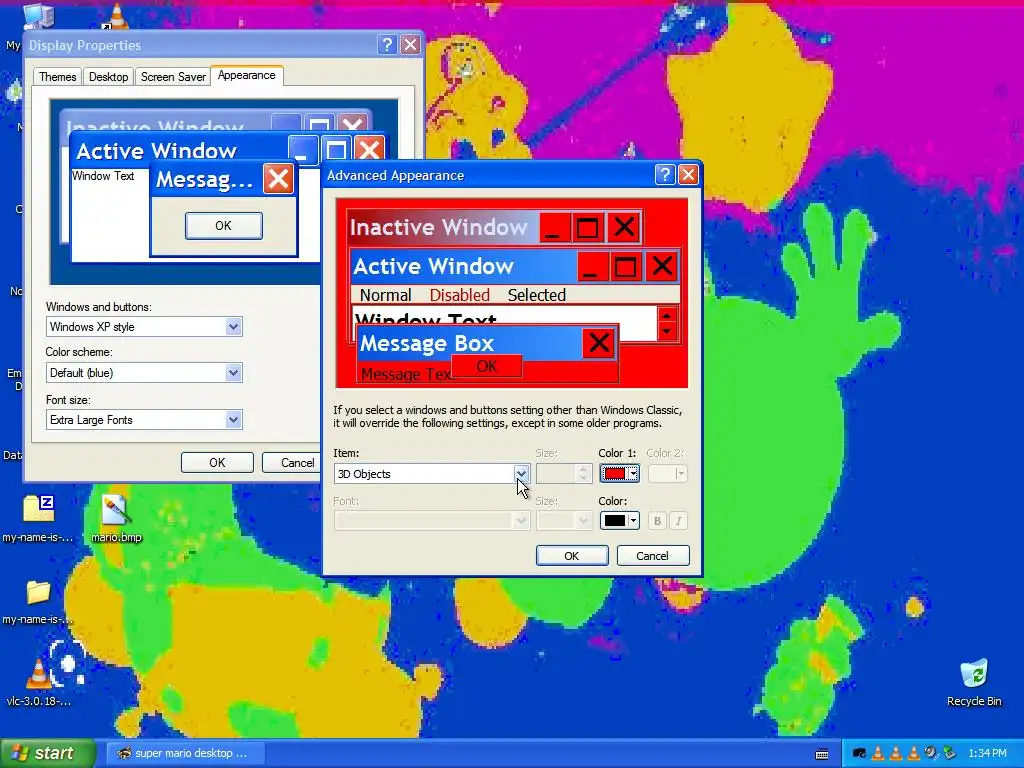Click OK button in blue Display Properties preview
The image size is (1024, 768).
223,225
